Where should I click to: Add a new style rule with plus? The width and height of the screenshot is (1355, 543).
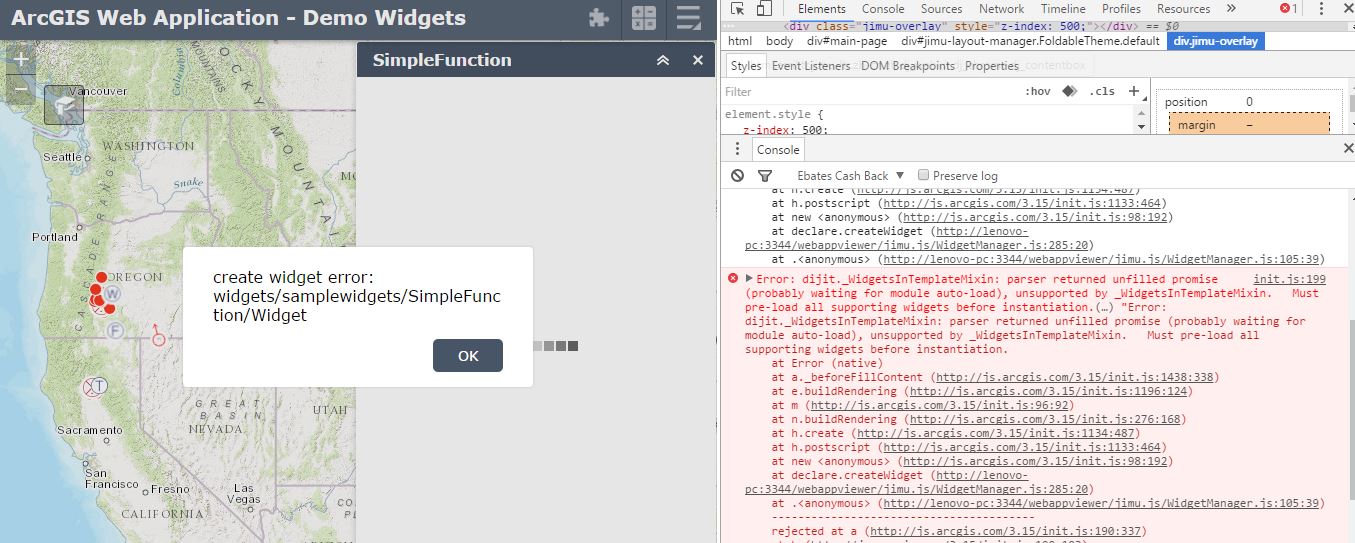(x=1133, y=91)
